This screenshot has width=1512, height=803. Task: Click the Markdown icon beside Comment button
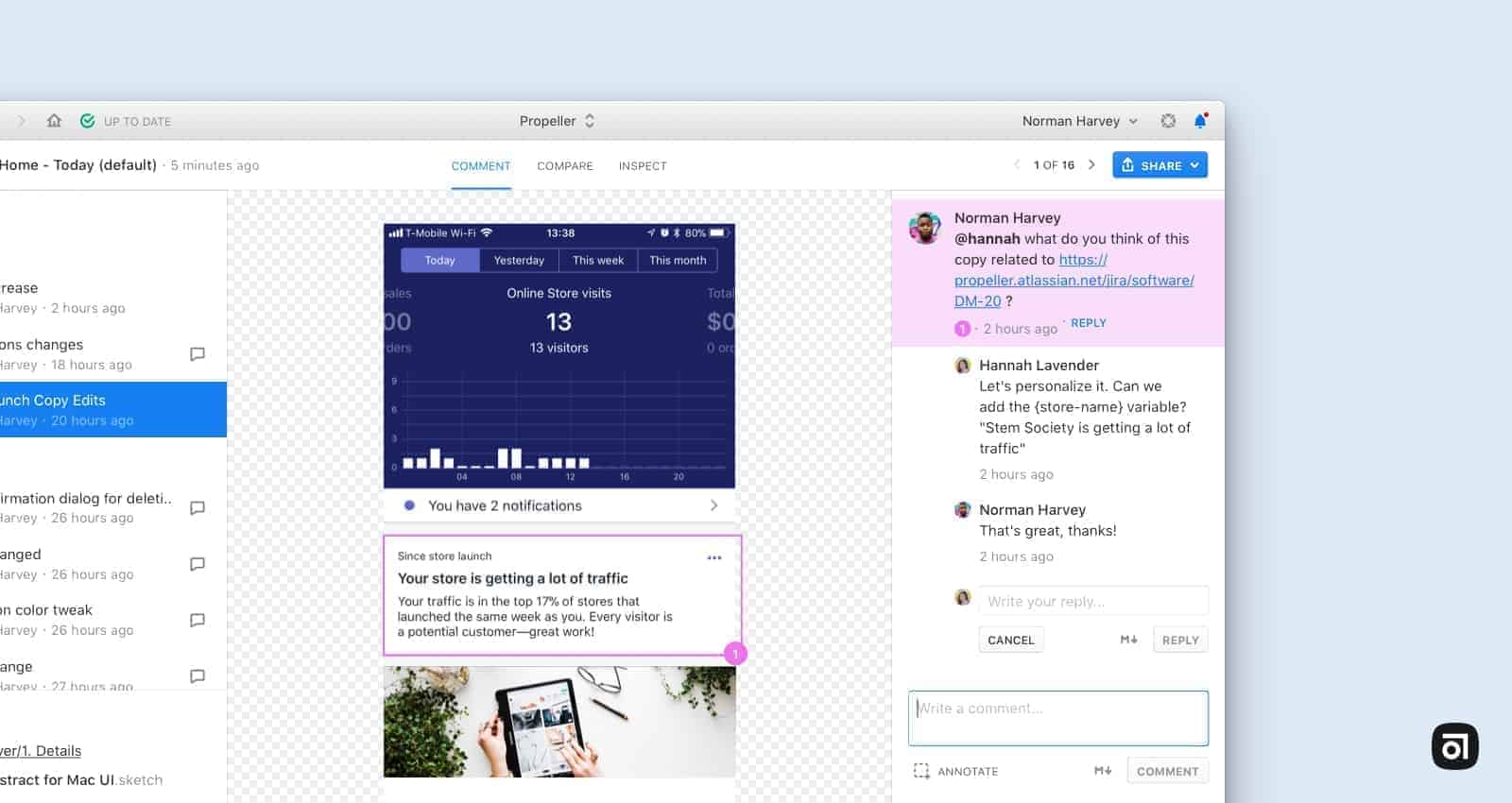click(1103, 771)
